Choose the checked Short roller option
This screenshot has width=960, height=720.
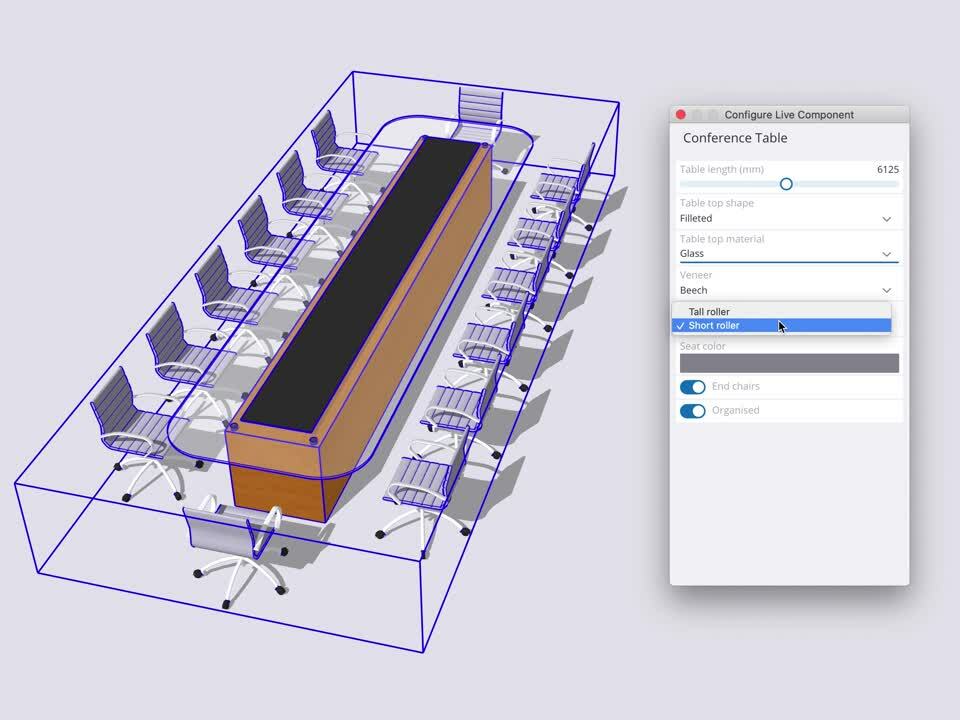(x=714, y=326)
